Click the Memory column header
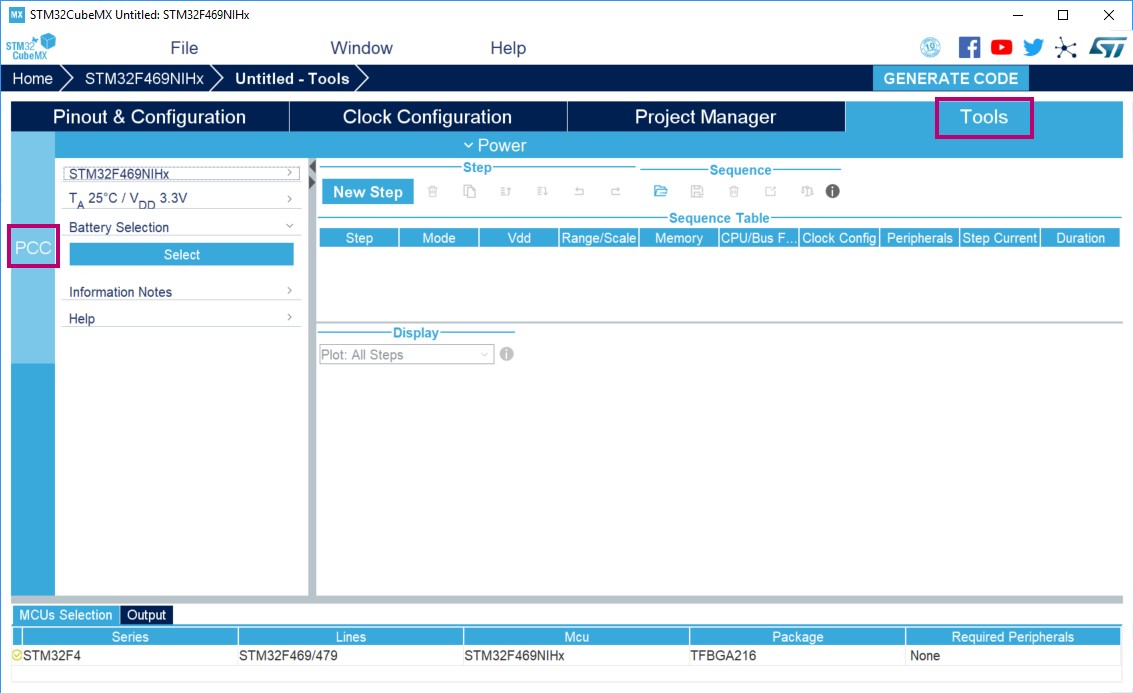This screenshot has width=1133, height=693. (679, 238)
